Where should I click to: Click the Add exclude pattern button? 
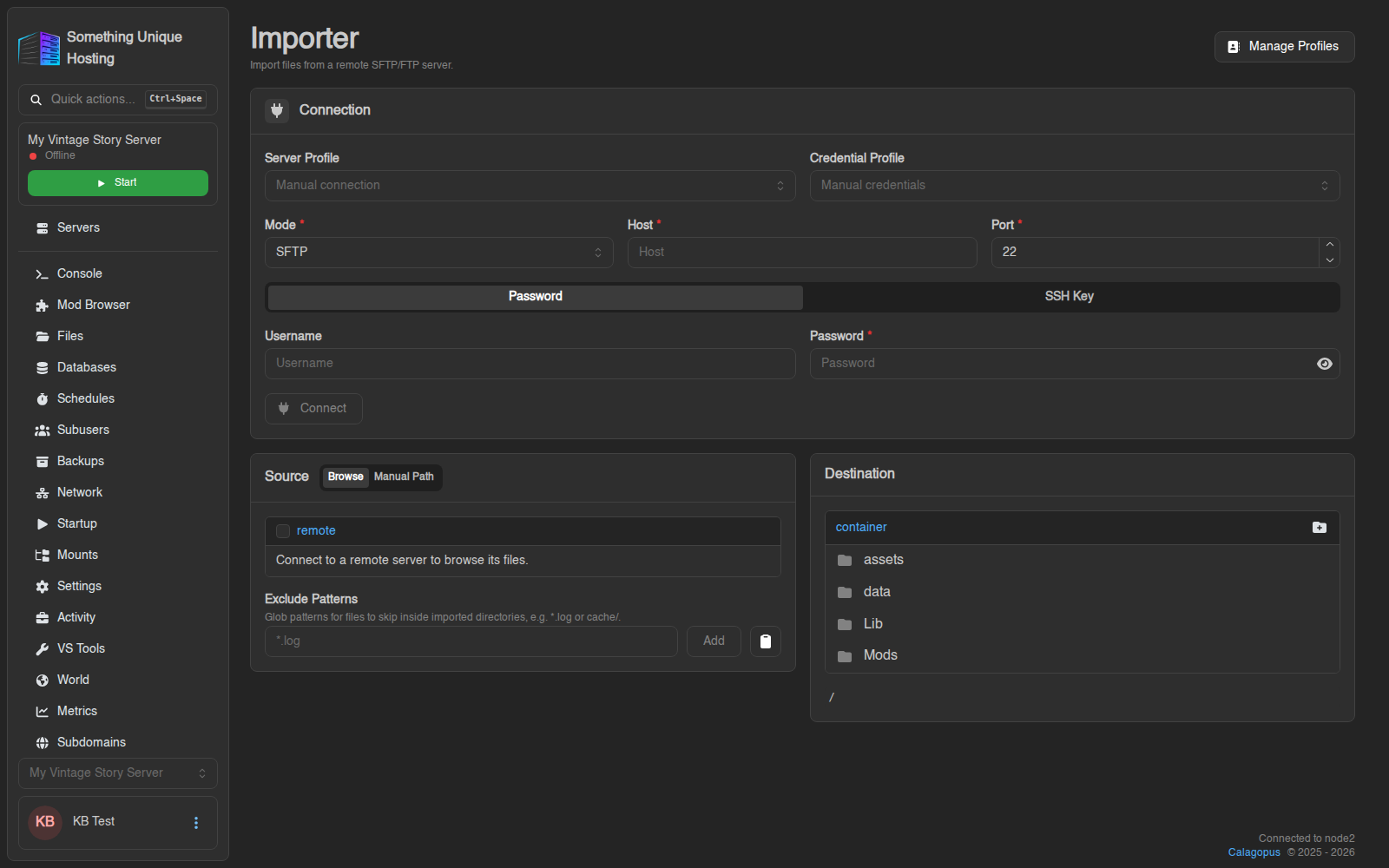pos(714,641)
